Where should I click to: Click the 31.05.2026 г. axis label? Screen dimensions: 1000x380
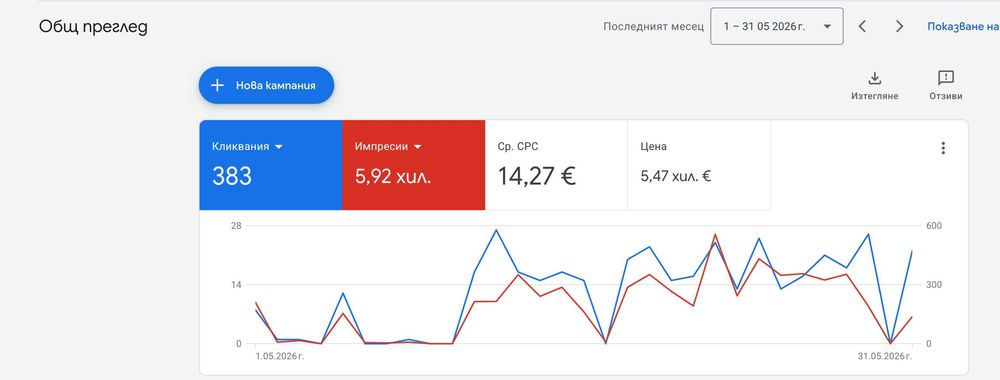tap(885, 356)
